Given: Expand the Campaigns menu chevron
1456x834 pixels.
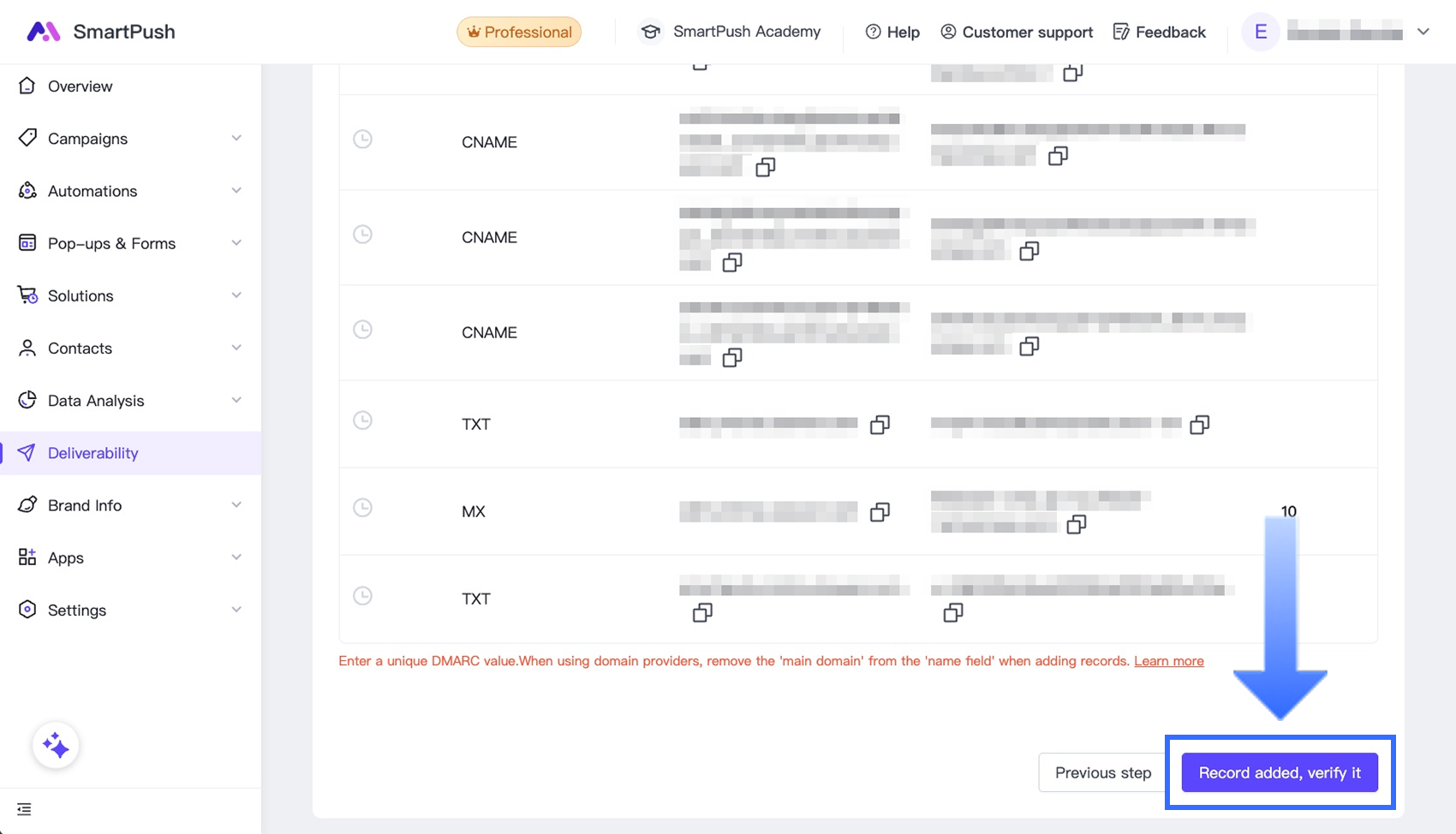Looking at the screenshot, I should 236,138.
